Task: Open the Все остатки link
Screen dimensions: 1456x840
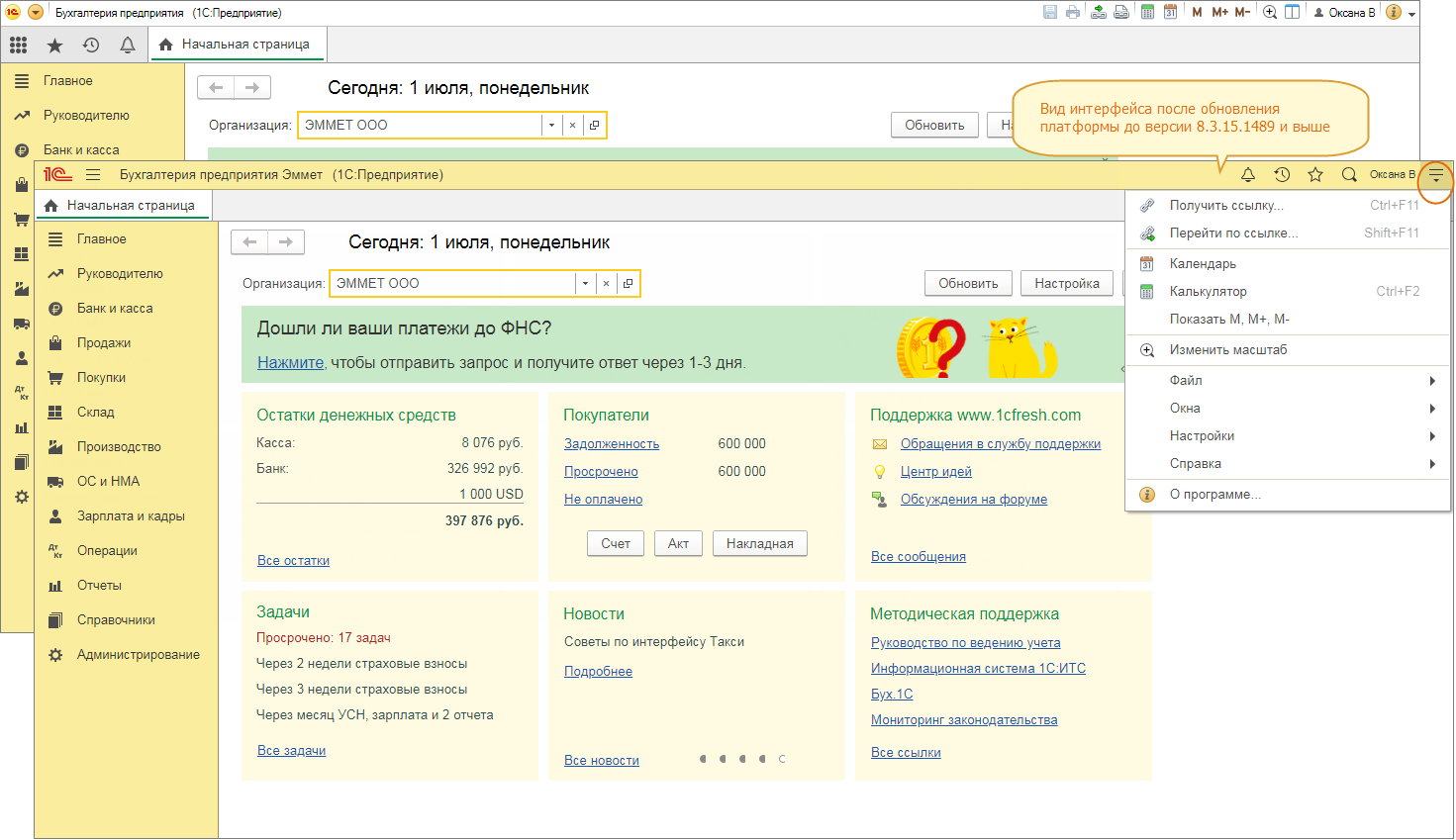Action: click(293, 561)
